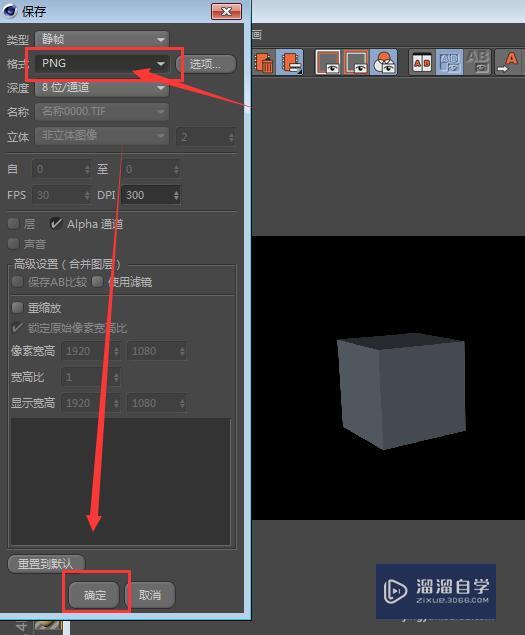Toggle the 层 (layer) checkbox
This screenshot has height=635, width=525.
[14, 224]
